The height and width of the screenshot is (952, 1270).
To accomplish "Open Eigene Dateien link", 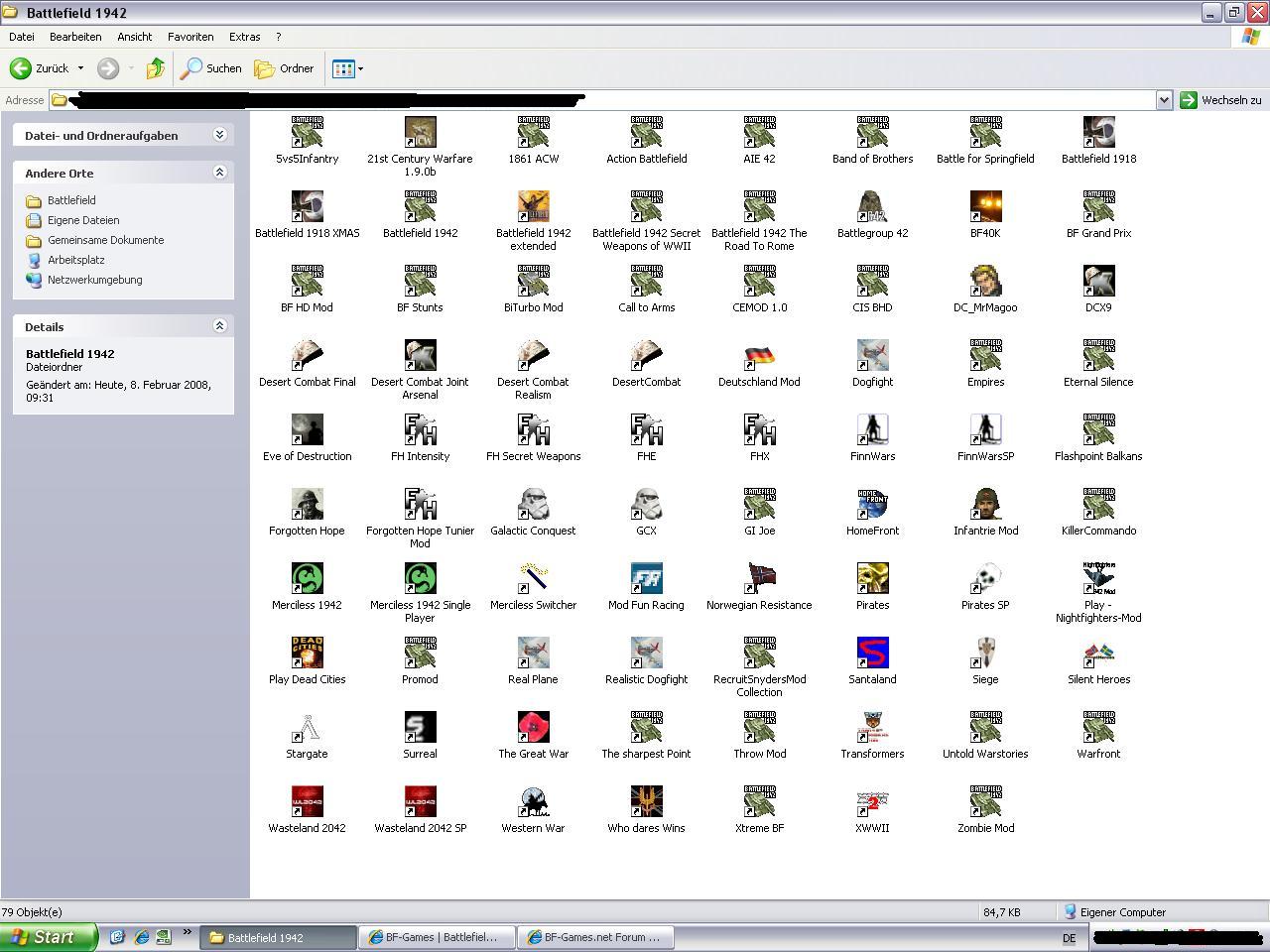I will (x=83, y=220).
